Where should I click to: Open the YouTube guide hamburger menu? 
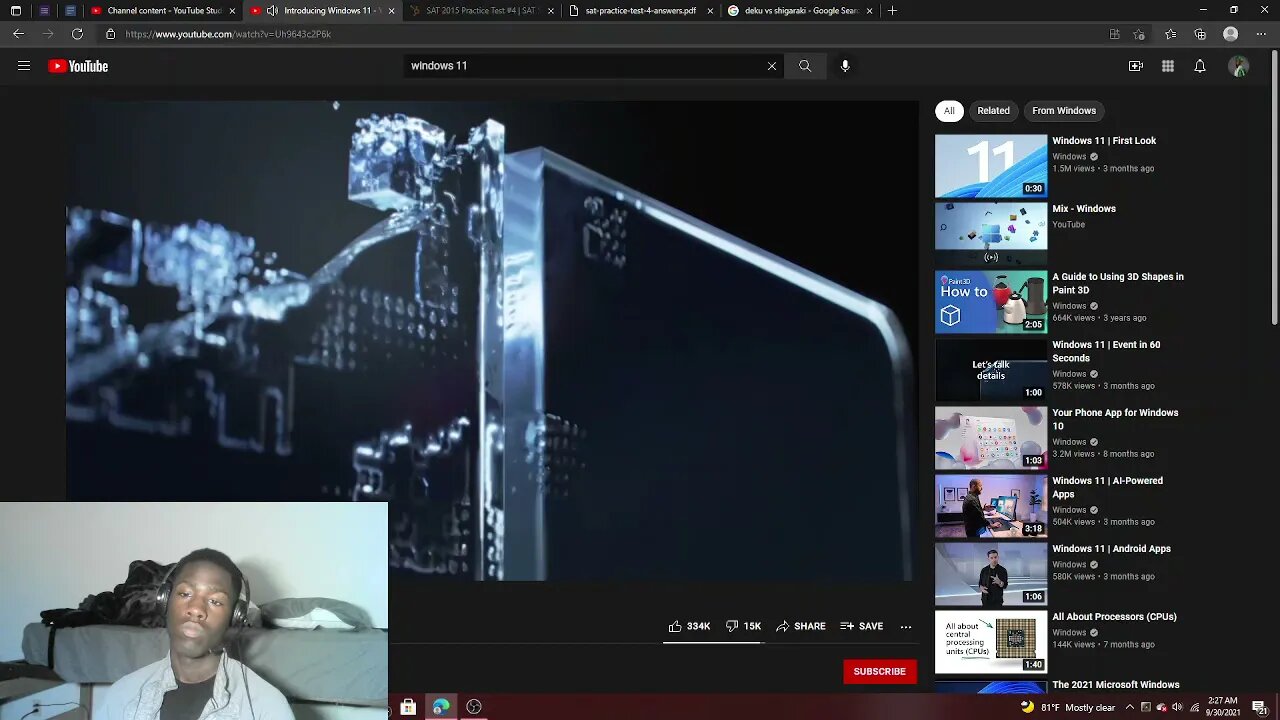click(24, 66)
